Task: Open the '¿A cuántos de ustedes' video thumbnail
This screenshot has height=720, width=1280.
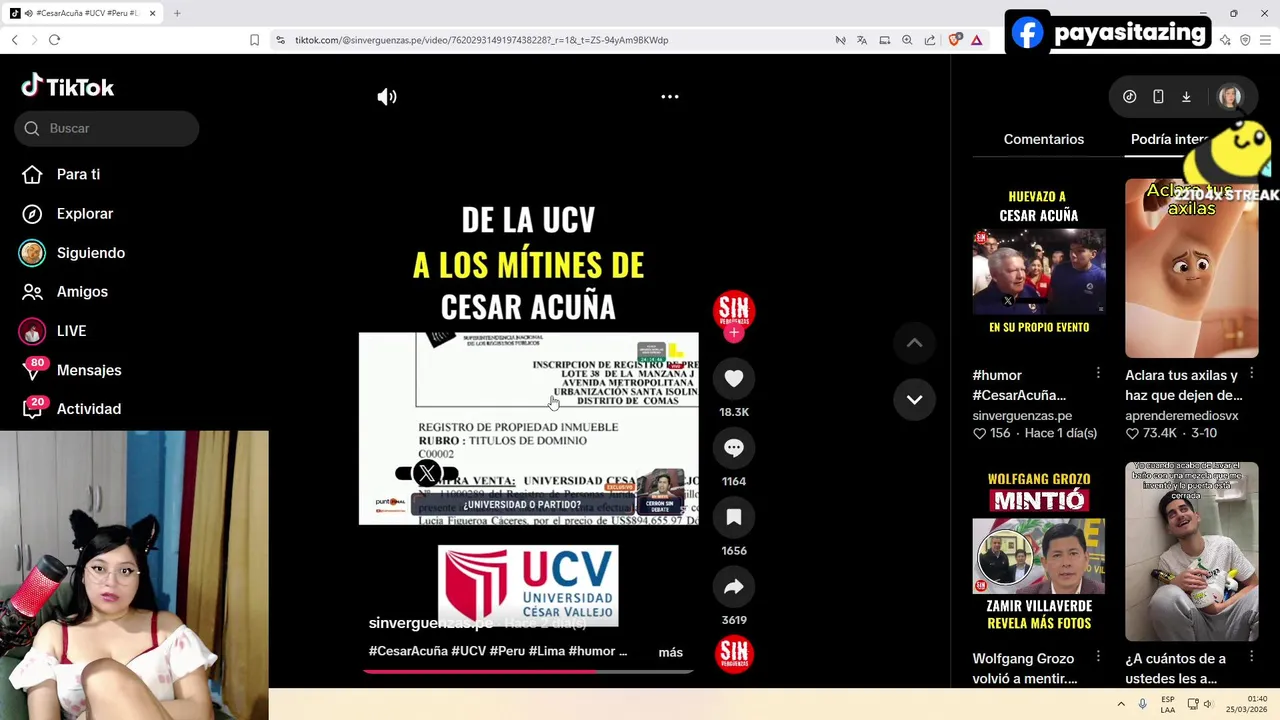Action: click(x=1192, y=551)
